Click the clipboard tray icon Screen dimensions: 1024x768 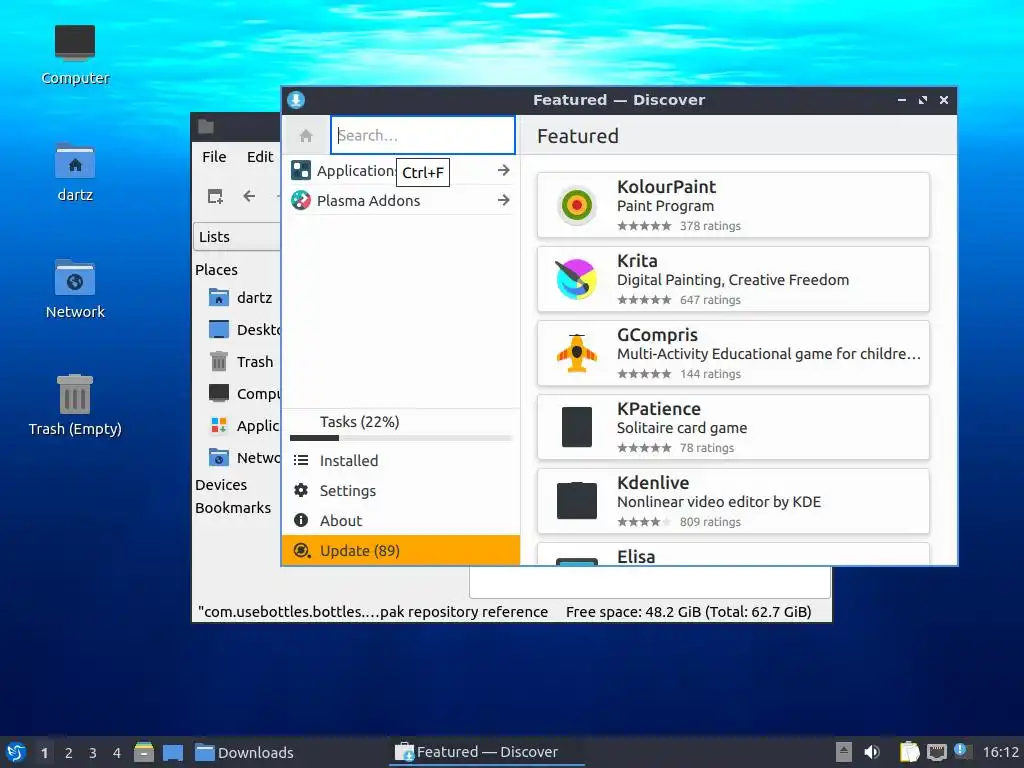pos(909,752)
